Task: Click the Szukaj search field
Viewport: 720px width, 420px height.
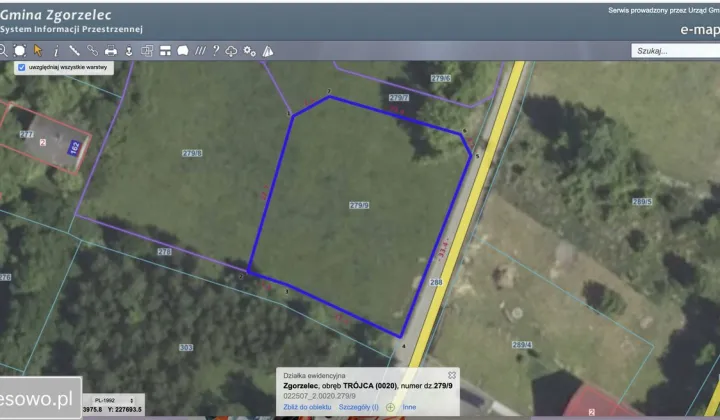Action: click(675, 51)
